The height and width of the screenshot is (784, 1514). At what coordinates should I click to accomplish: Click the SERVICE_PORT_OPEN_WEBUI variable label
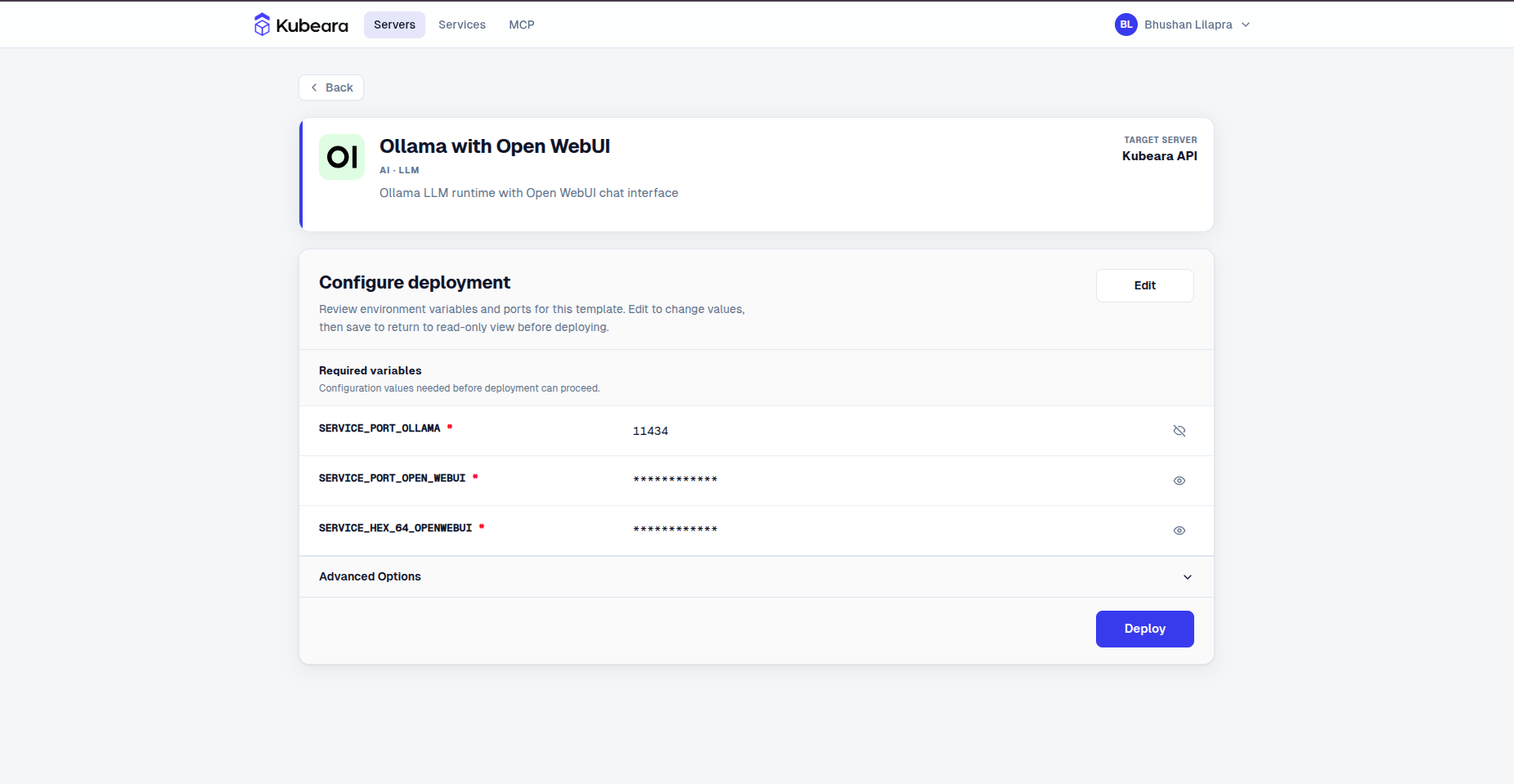393,478
